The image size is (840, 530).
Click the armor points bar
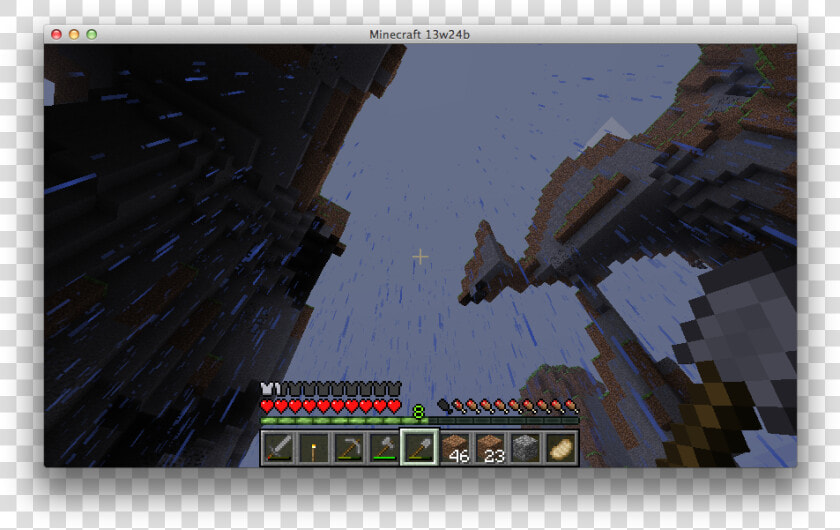(331, 389)
